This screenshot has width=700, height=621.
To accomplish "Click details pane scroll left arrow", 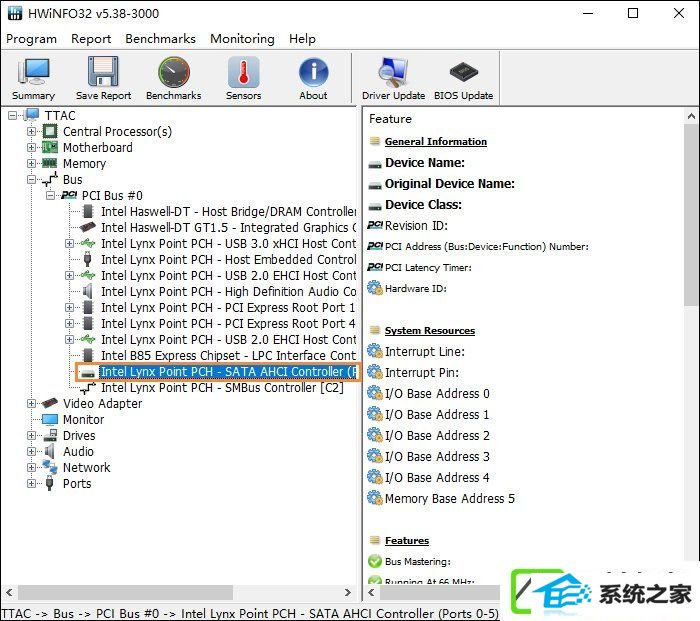I will pos(371,592).
